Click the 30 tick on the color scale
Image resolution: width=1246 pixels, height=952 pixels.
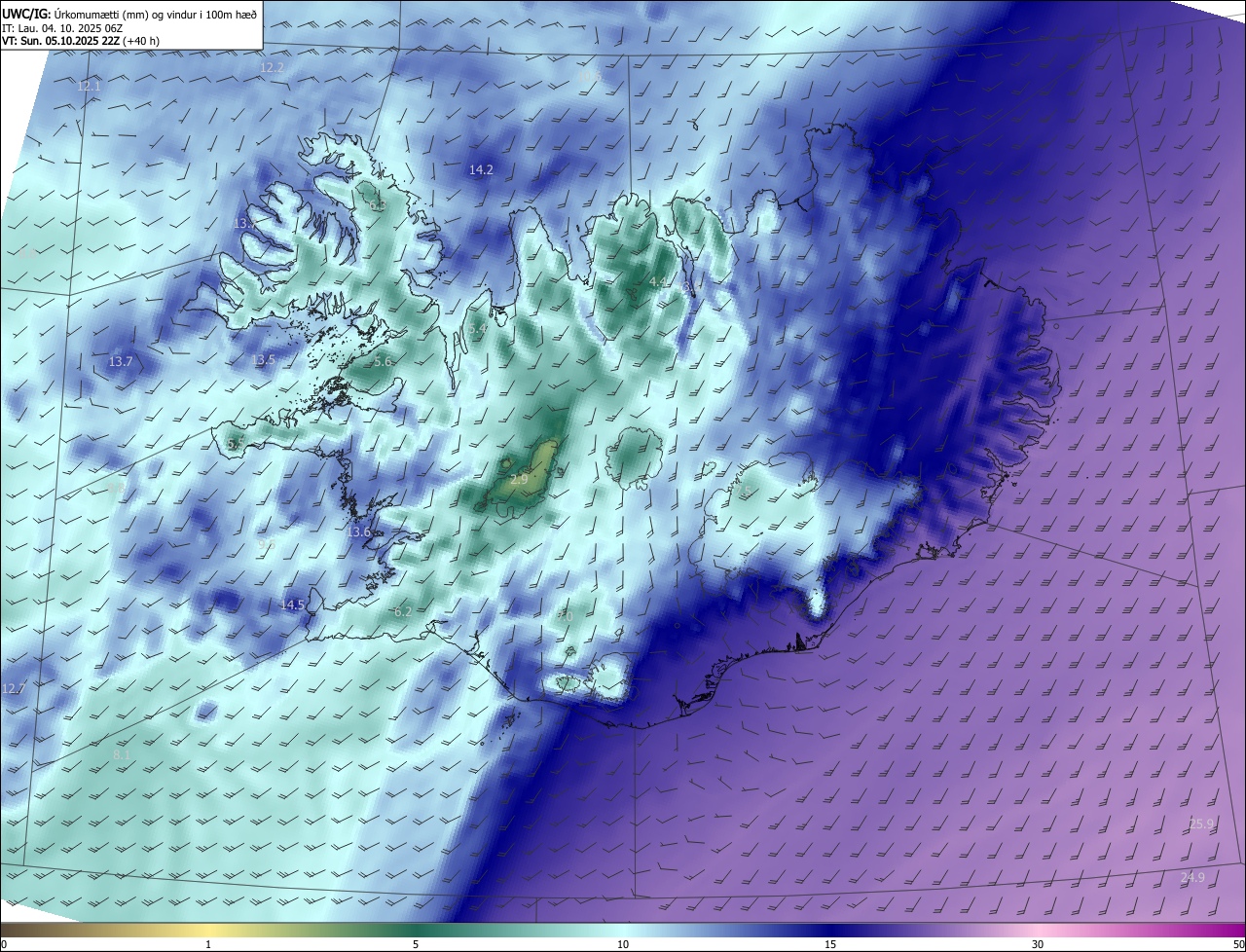coord(1038,944)
